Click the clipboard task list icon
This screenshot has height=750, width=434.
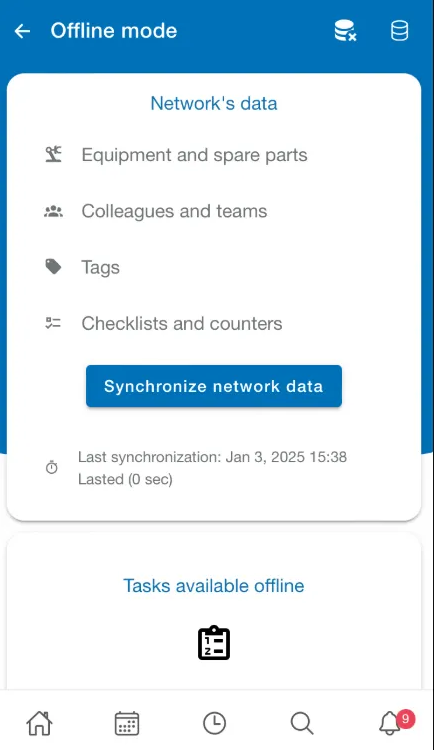click(214, 643)
